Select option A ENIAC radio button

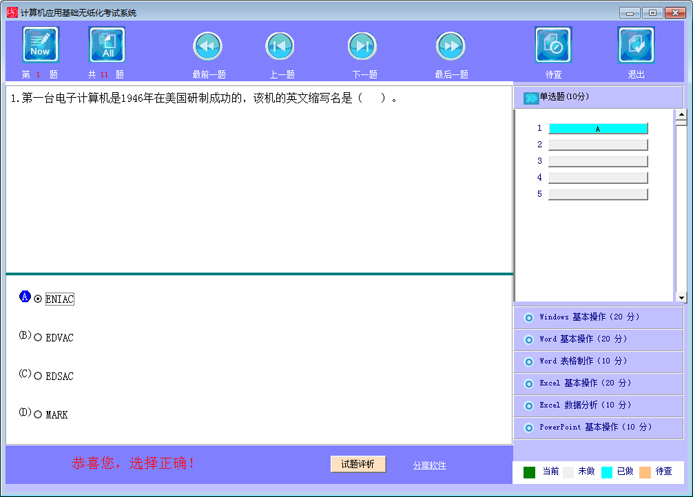[x=38, y=299]
